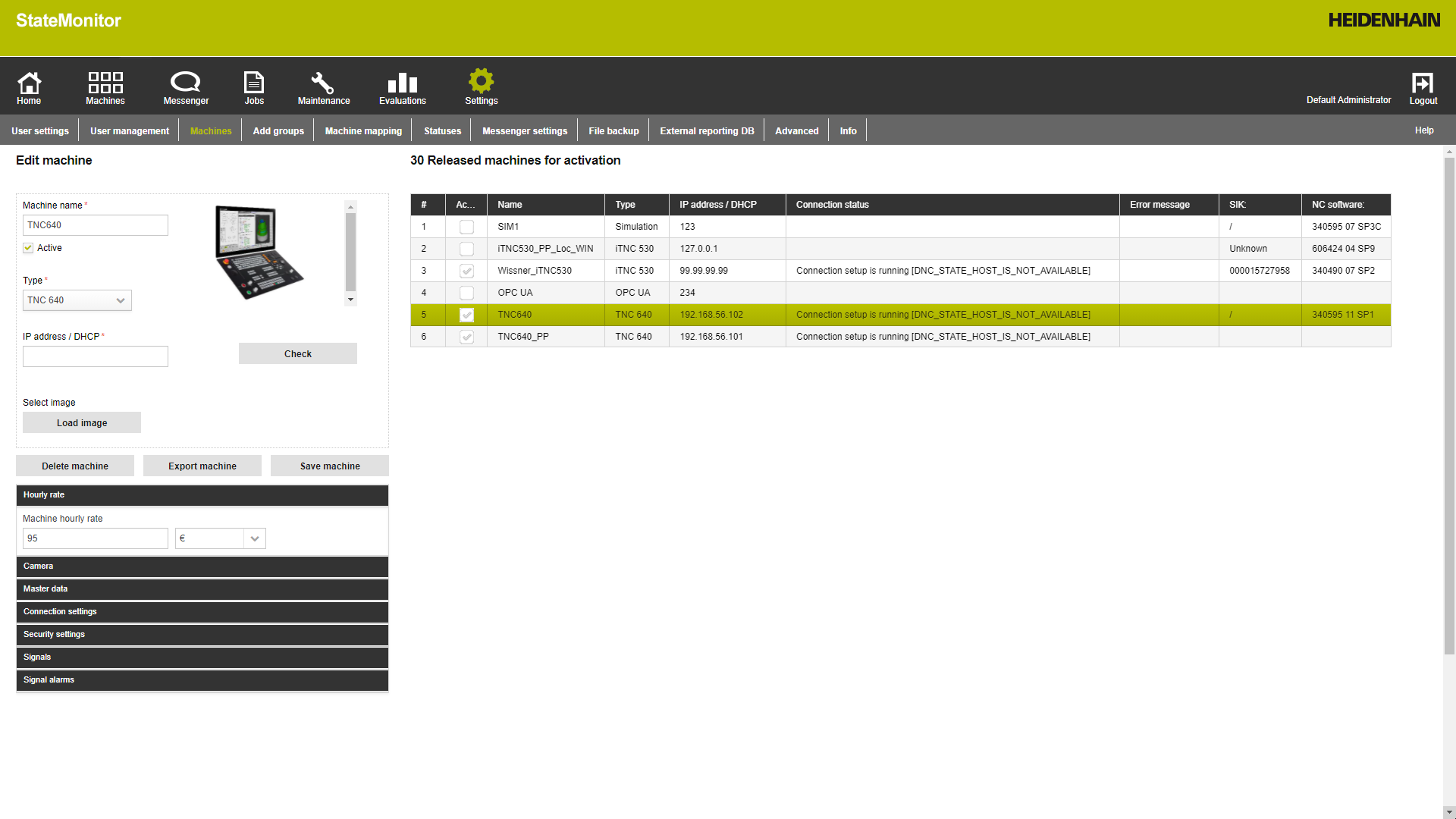This screenshot has width=1456, height=819.
Task: Toggle activation checkbox for iTNC530_PP_Loc_WIN row
Action: [x=466, y=249]
